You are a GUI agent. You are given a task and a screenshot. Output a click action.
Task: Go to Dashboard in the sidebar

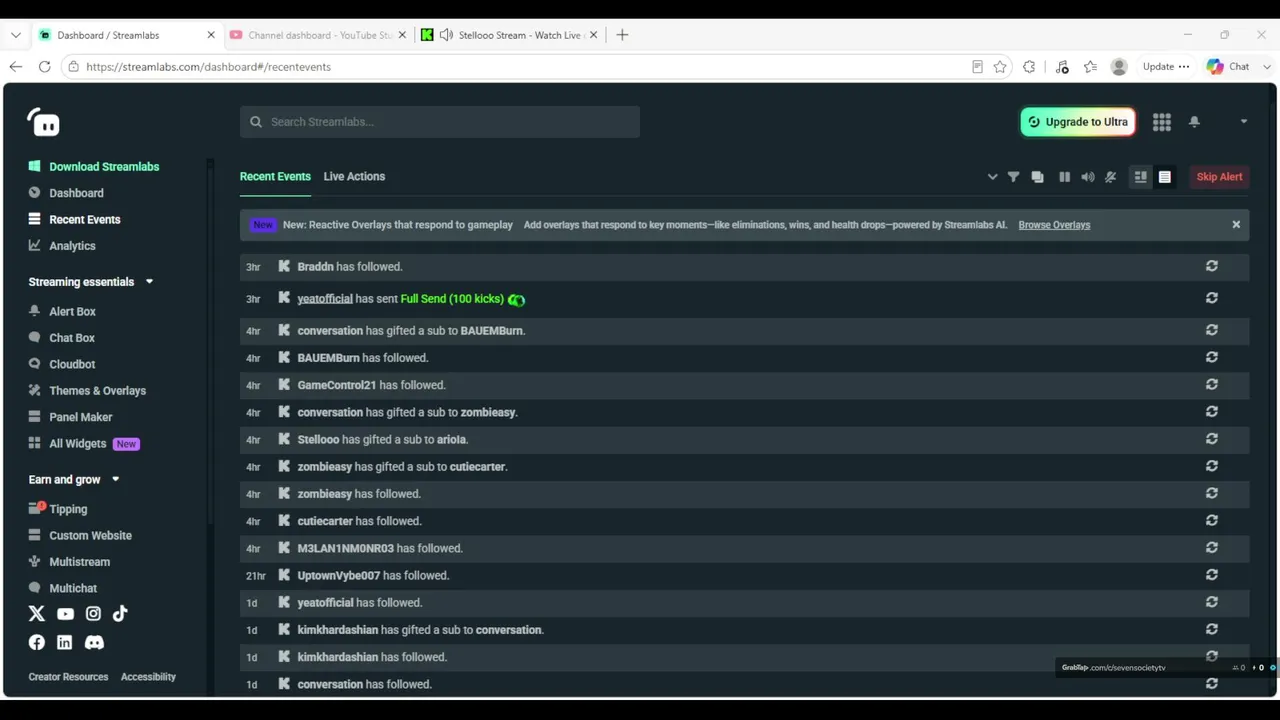[x=76, y=193]
